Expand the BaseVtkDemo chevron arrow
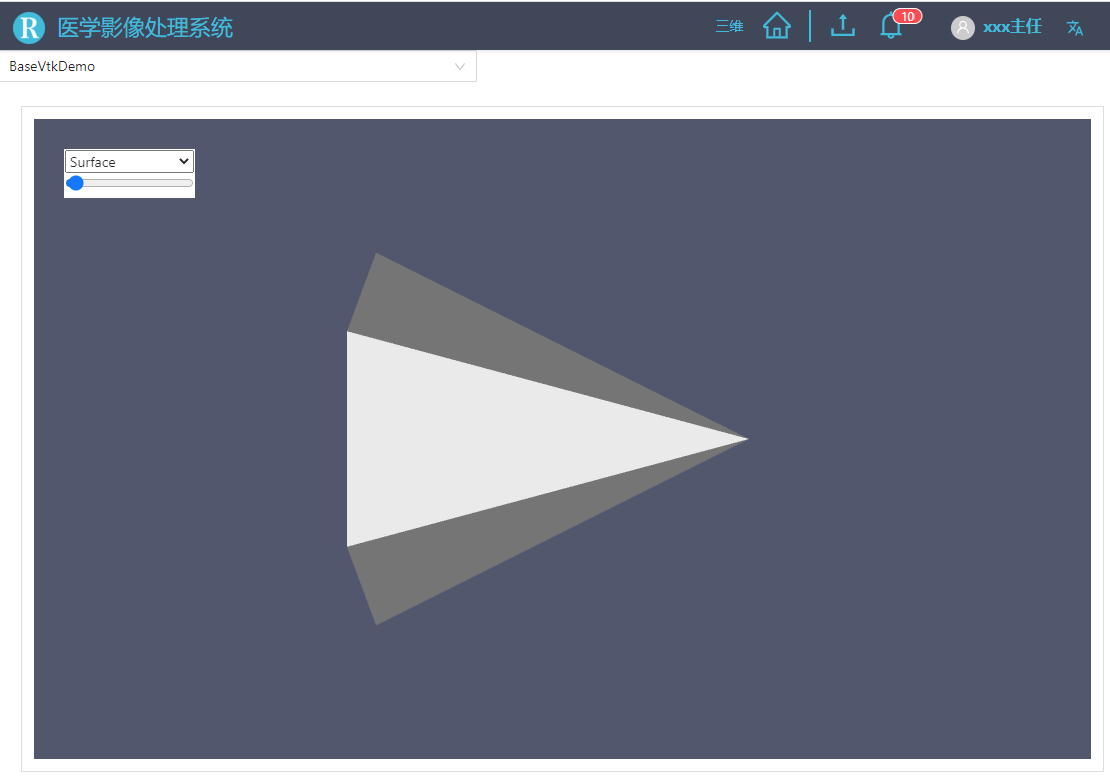 coord(459,67)
